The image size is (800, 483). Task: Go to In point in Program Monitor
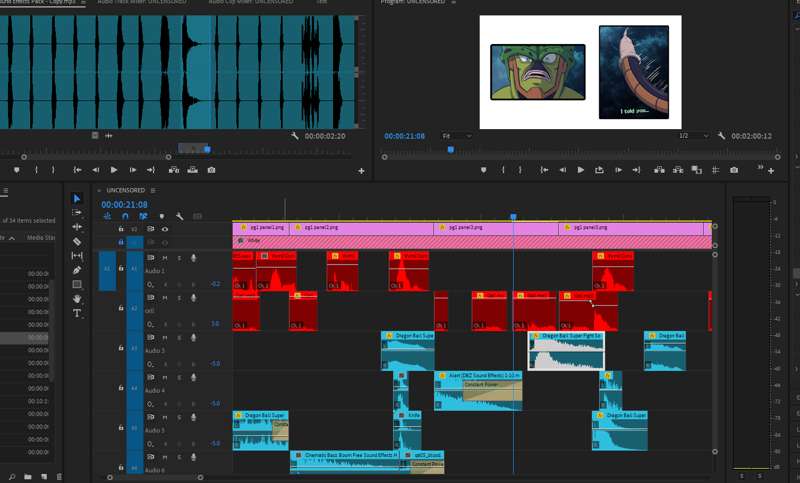coord(544,170)
